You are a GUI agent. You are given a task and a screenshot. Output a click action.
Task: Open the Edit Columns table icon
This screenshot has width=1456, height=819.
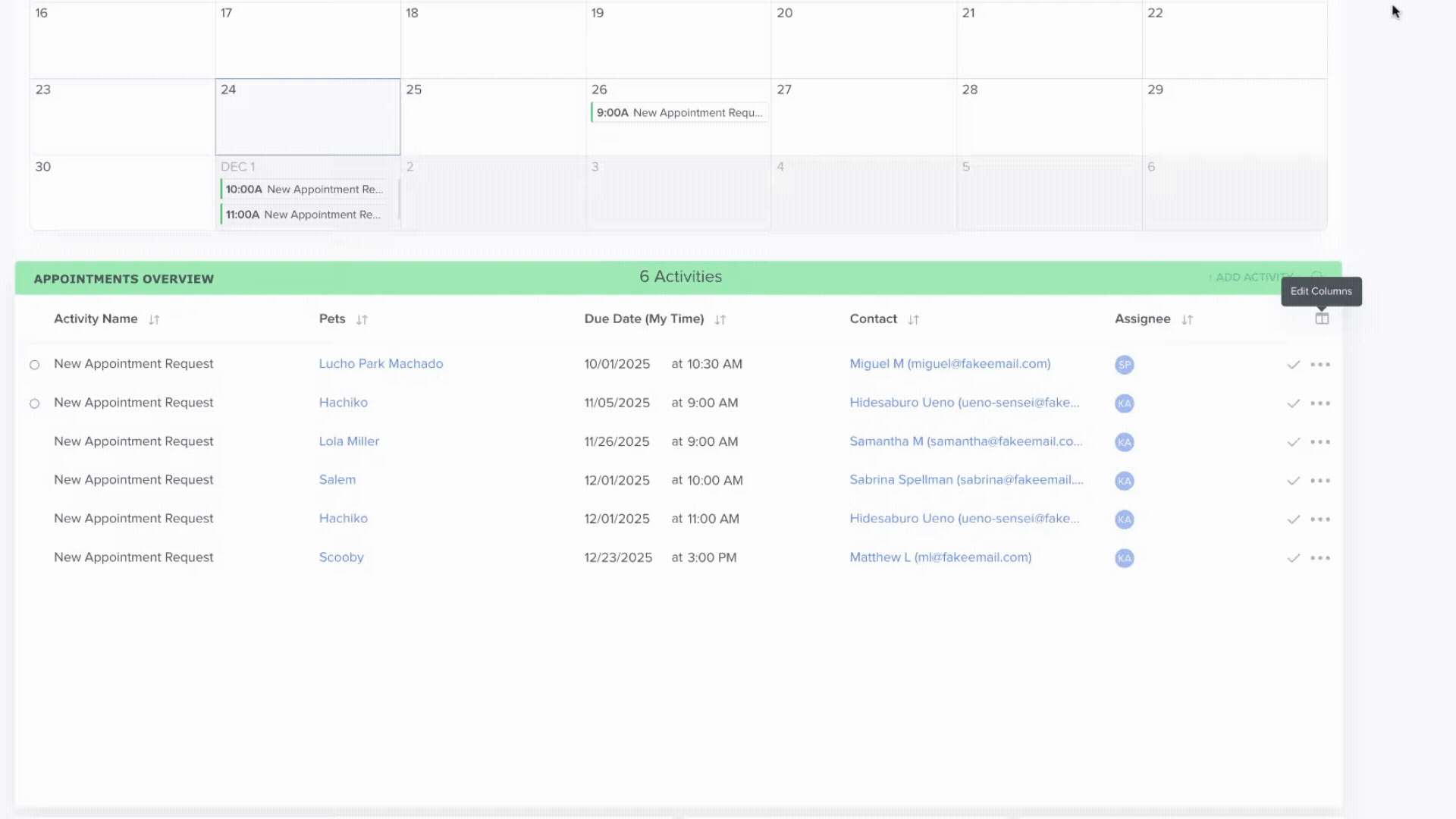coord(1322,318)
